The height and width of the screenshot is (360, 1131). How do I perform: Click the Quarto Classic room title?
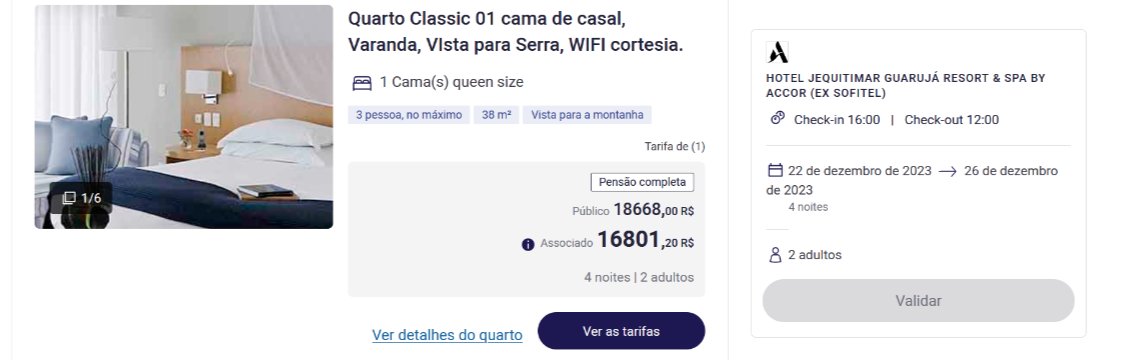point(515,32)
